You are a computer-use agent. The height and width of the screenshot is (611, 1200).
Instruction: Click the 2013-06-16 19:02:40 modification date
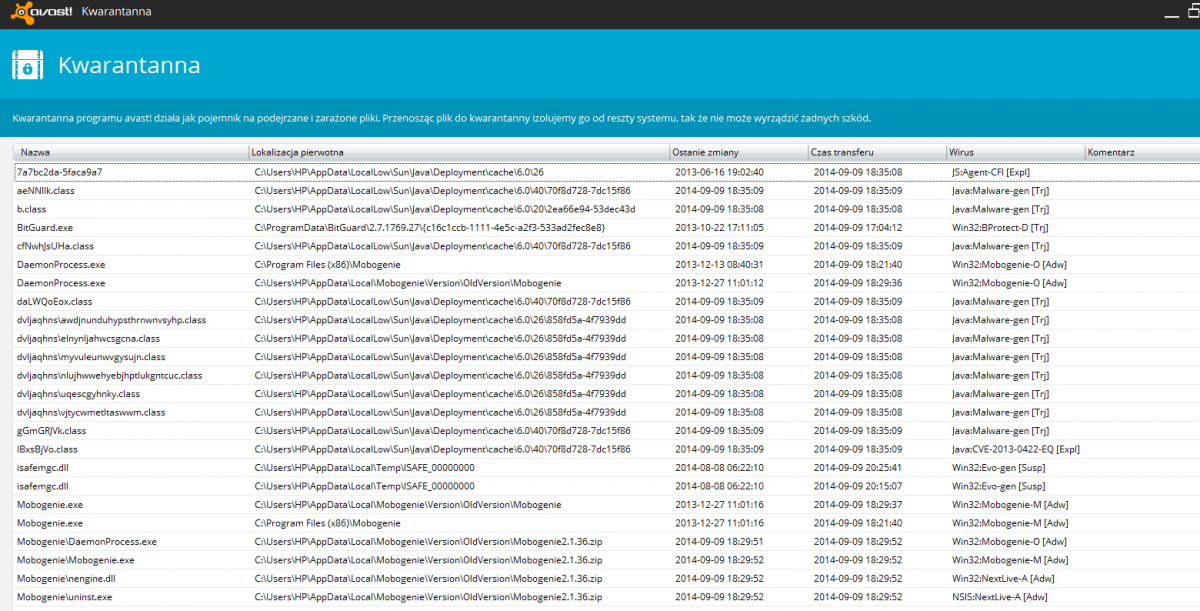[x=718, y=172]
